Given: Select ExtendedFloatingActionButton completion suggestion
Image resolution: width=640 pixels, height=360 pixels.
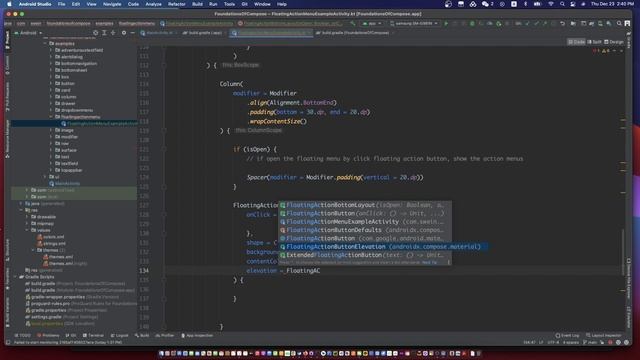Looking at the screenshot, I should pos(365,255).
